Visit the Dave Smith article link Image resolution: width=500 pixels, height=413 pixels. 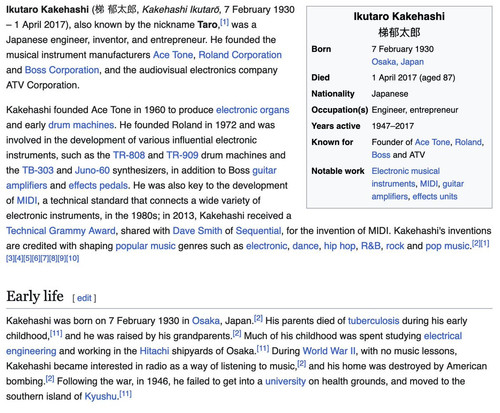[x=197, y=231]
